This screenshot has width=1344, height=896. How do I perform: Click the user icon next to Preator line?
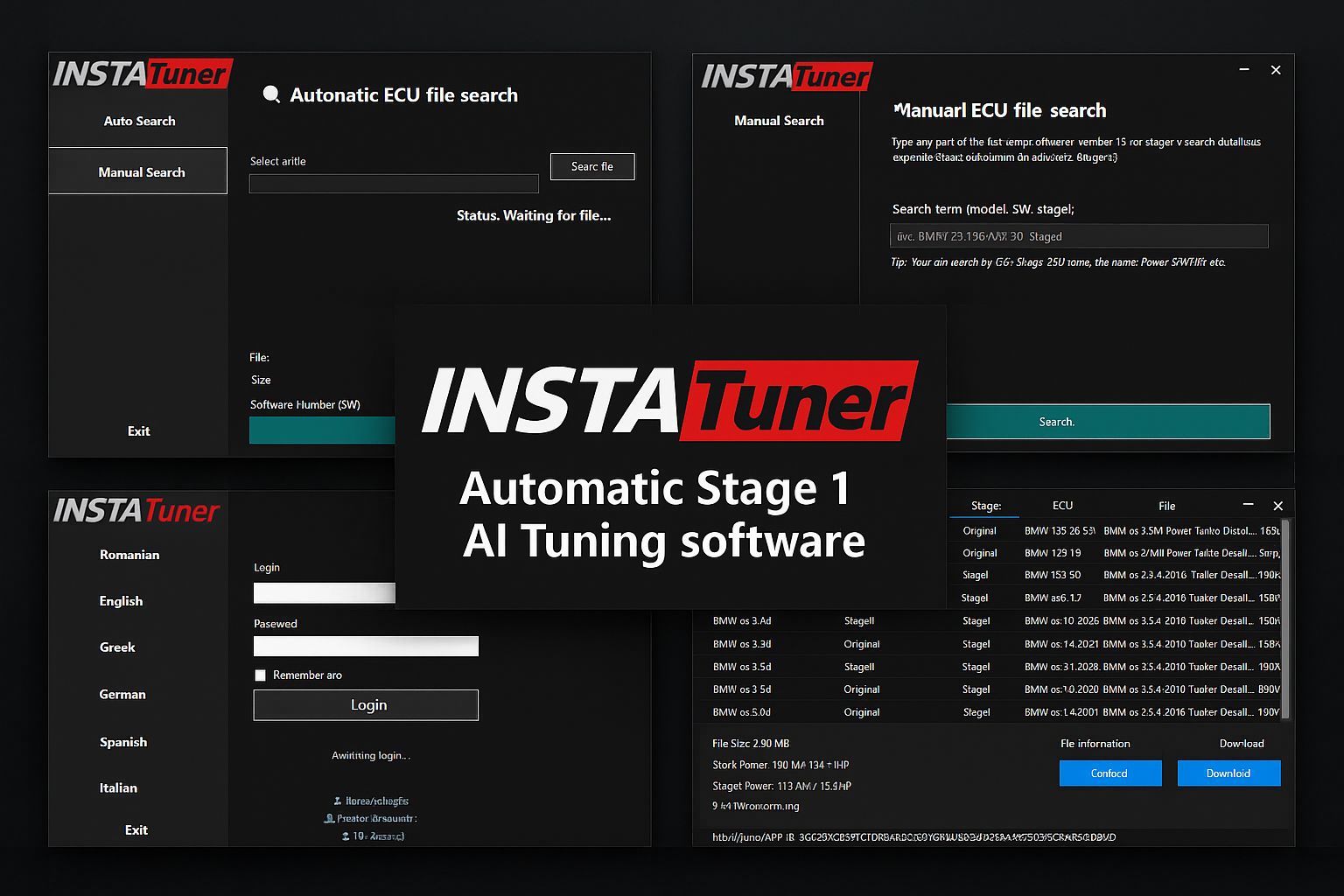point(329,819)
